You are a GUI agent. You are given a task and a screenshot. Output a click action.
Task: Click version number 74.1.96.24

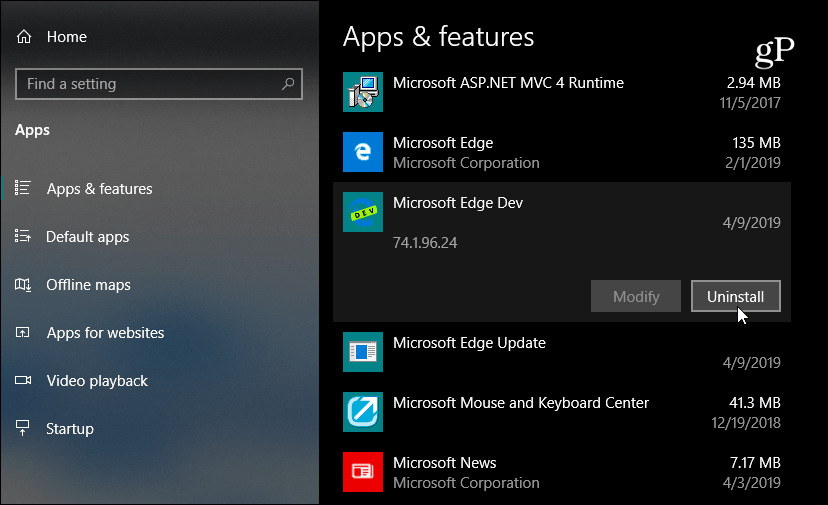425,242
